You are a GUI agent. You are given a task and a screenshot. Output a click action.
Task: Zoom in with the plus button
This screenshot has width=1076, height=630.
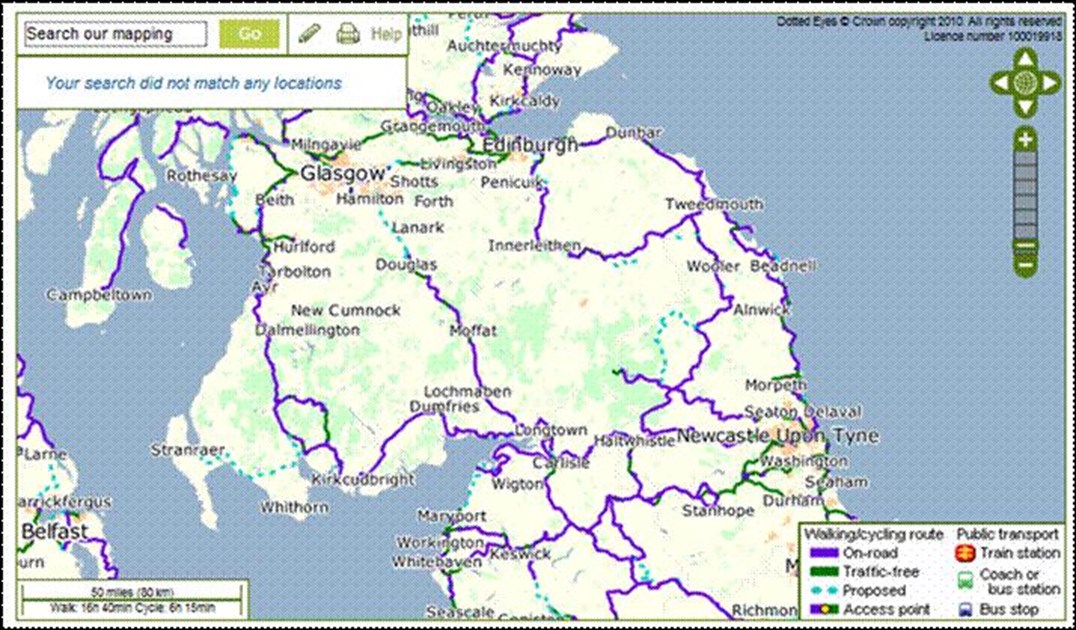tap(1025, 141)
